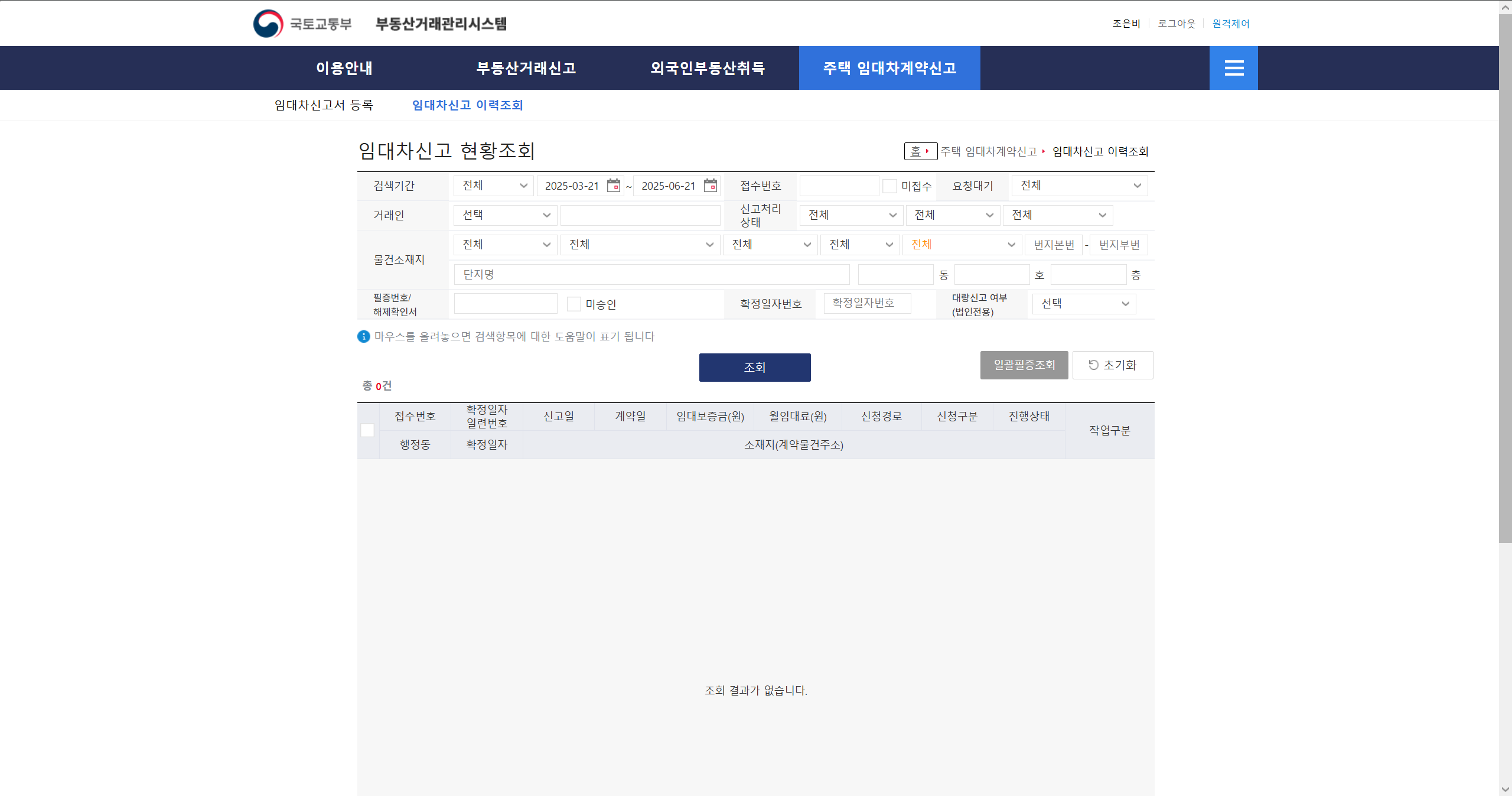
Task: Expand the 요청대기 dropdown
Action: click(1080, 186)
